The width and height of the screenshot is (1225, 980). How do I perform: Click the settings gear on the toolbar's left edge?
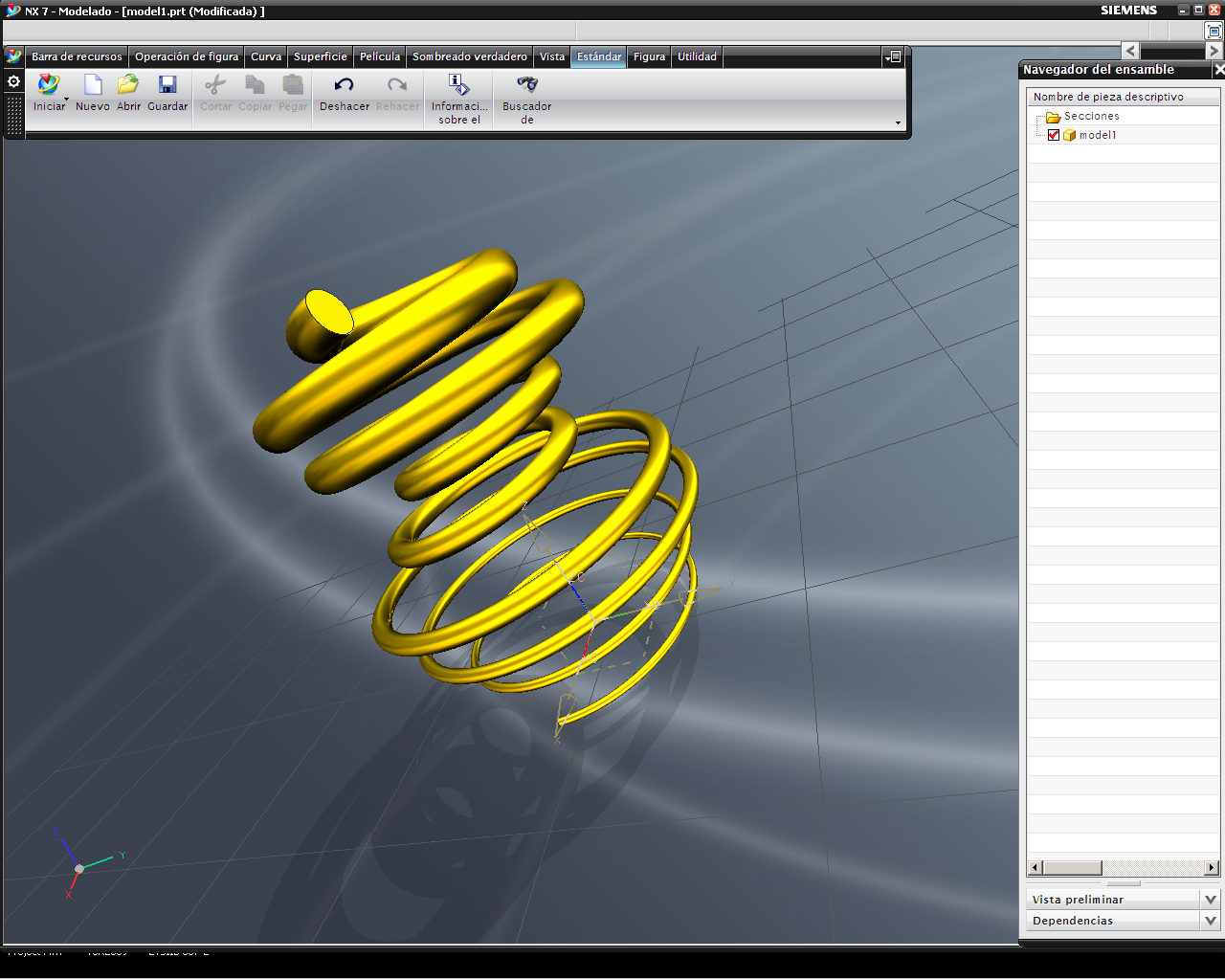pyautogui.click(x=13, y=81)
